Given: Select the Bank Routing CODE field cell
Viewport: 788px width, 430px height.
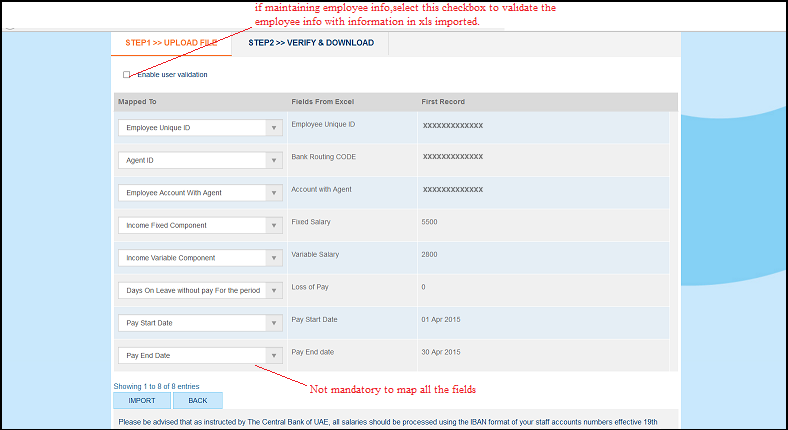Looking at the screenshot, I should 323,157.
